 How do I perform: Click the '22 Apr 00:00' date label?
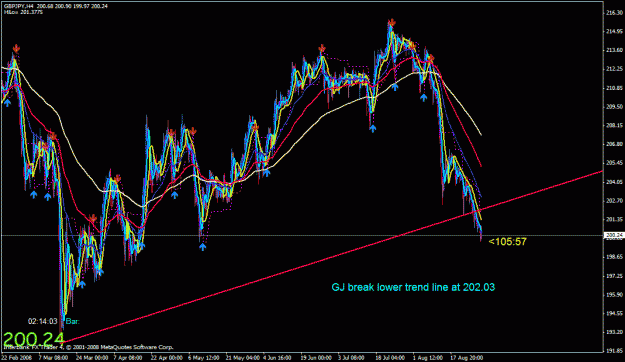point(167,358)
